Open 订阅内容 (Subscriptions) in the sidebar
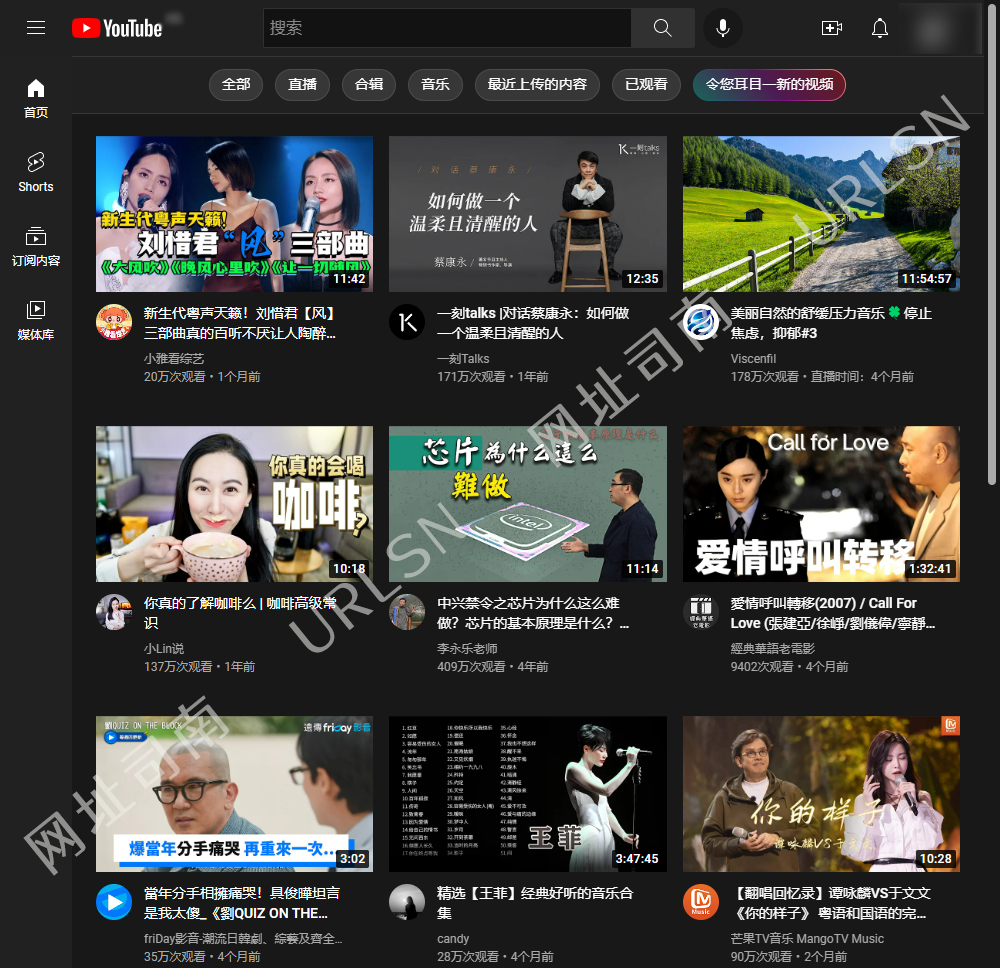Screen dimensions: 1000x968 (x=35, y=245)
